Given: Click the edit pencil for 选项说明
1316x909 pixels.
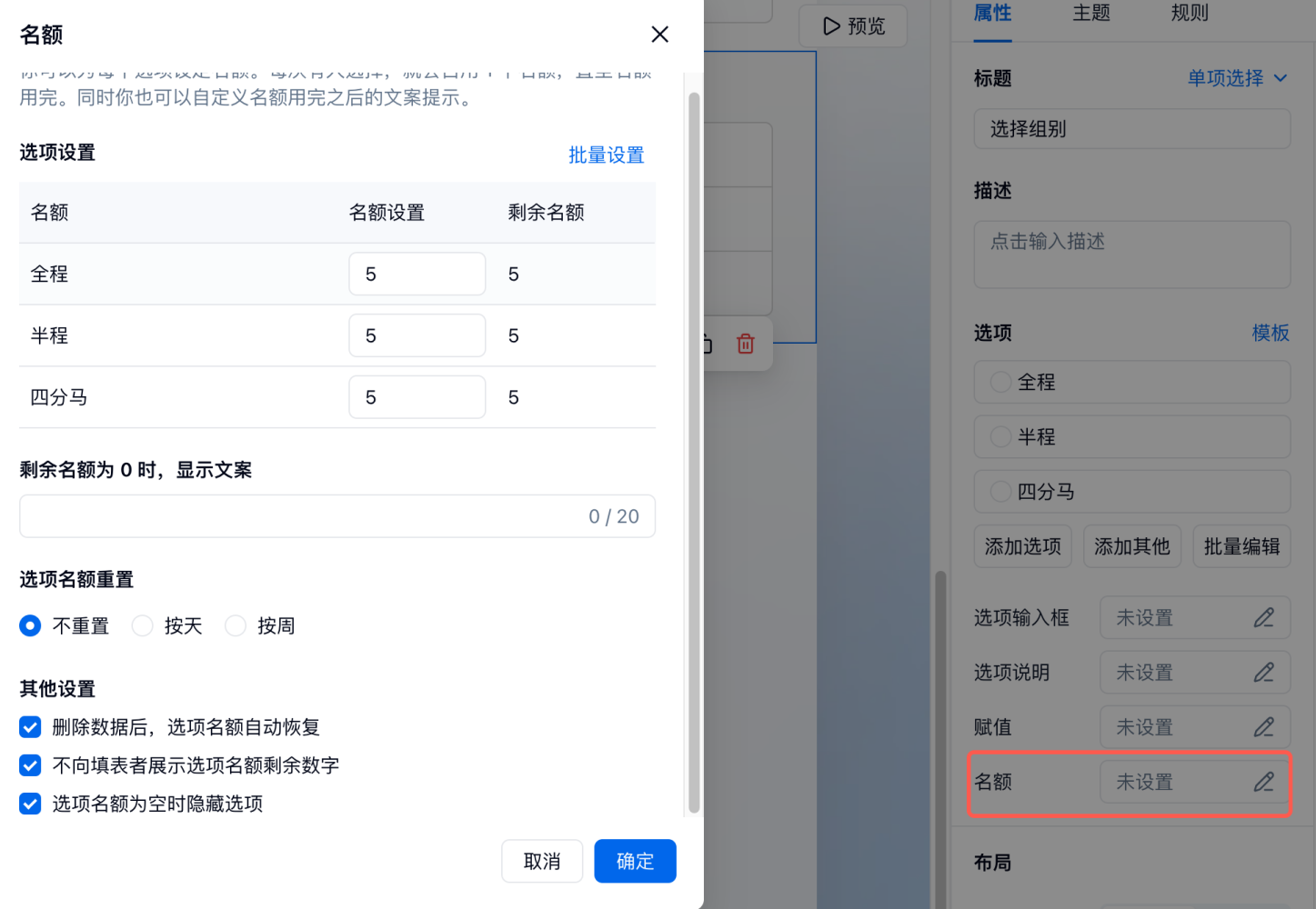Looking at the screenshot, I should 1263,673.
